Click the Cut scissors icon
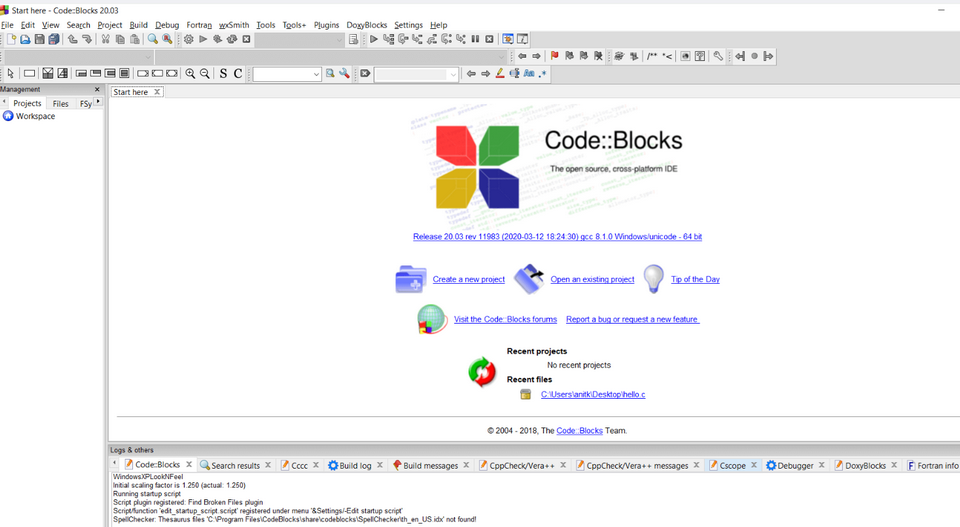 pyautogui.click(x=105, y=39)
